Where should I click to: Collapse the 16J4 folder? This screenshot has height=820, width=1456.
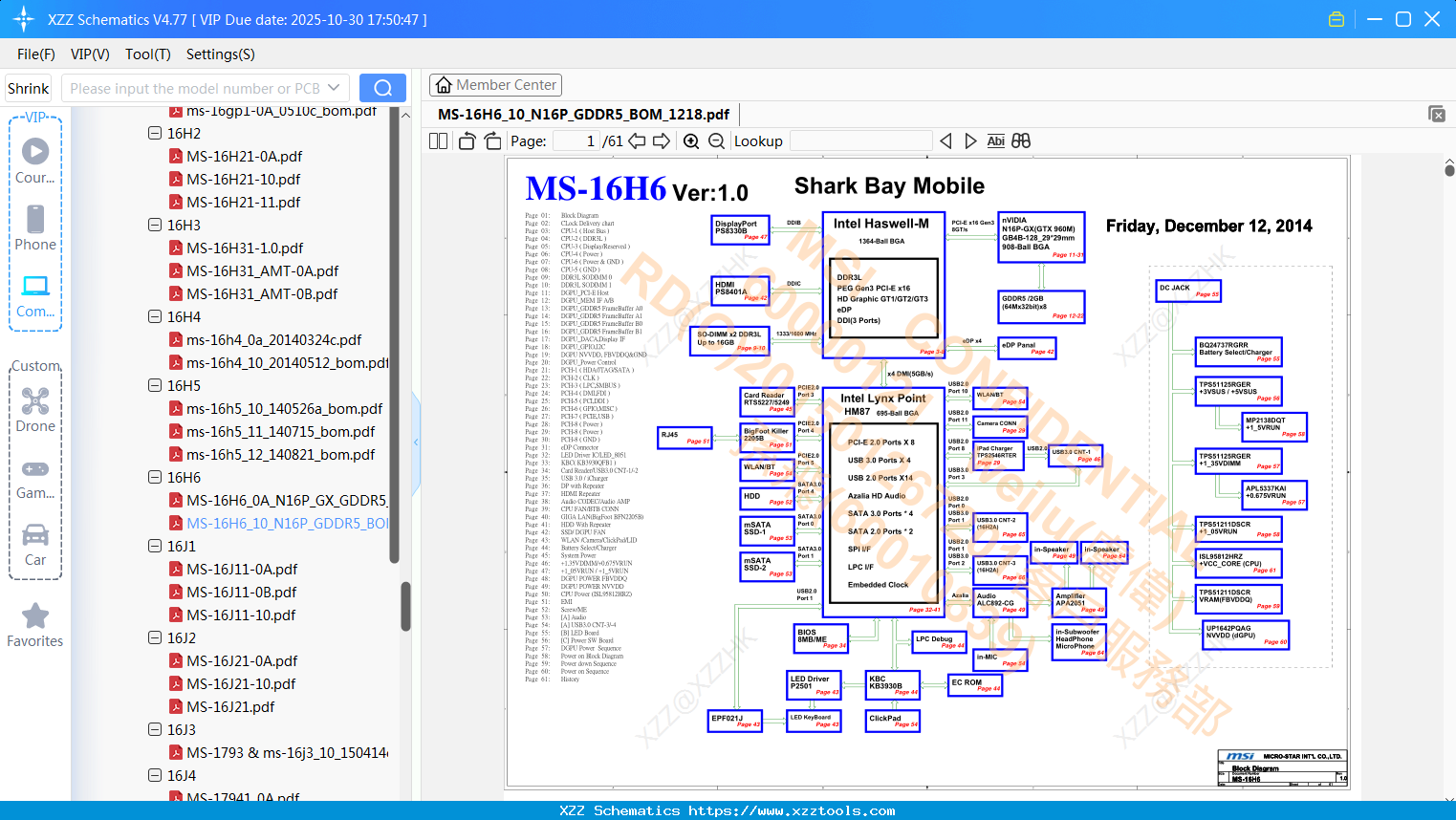tap(155, 775)
